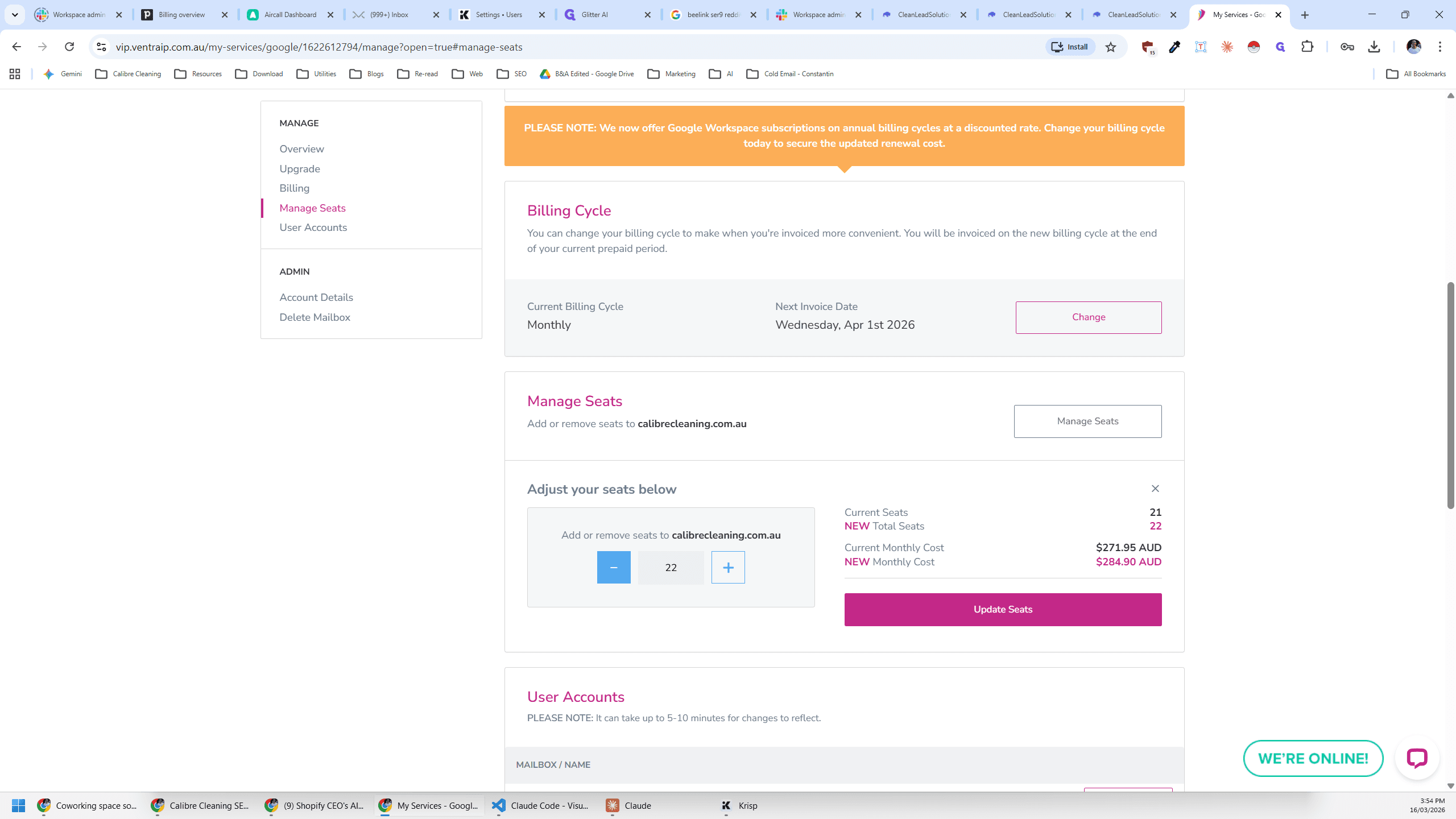Image resolution: width=1456 pixels, height=819 pixels.
Task: Open Overview in the Manage sidebar
Action: click(301, 149)
